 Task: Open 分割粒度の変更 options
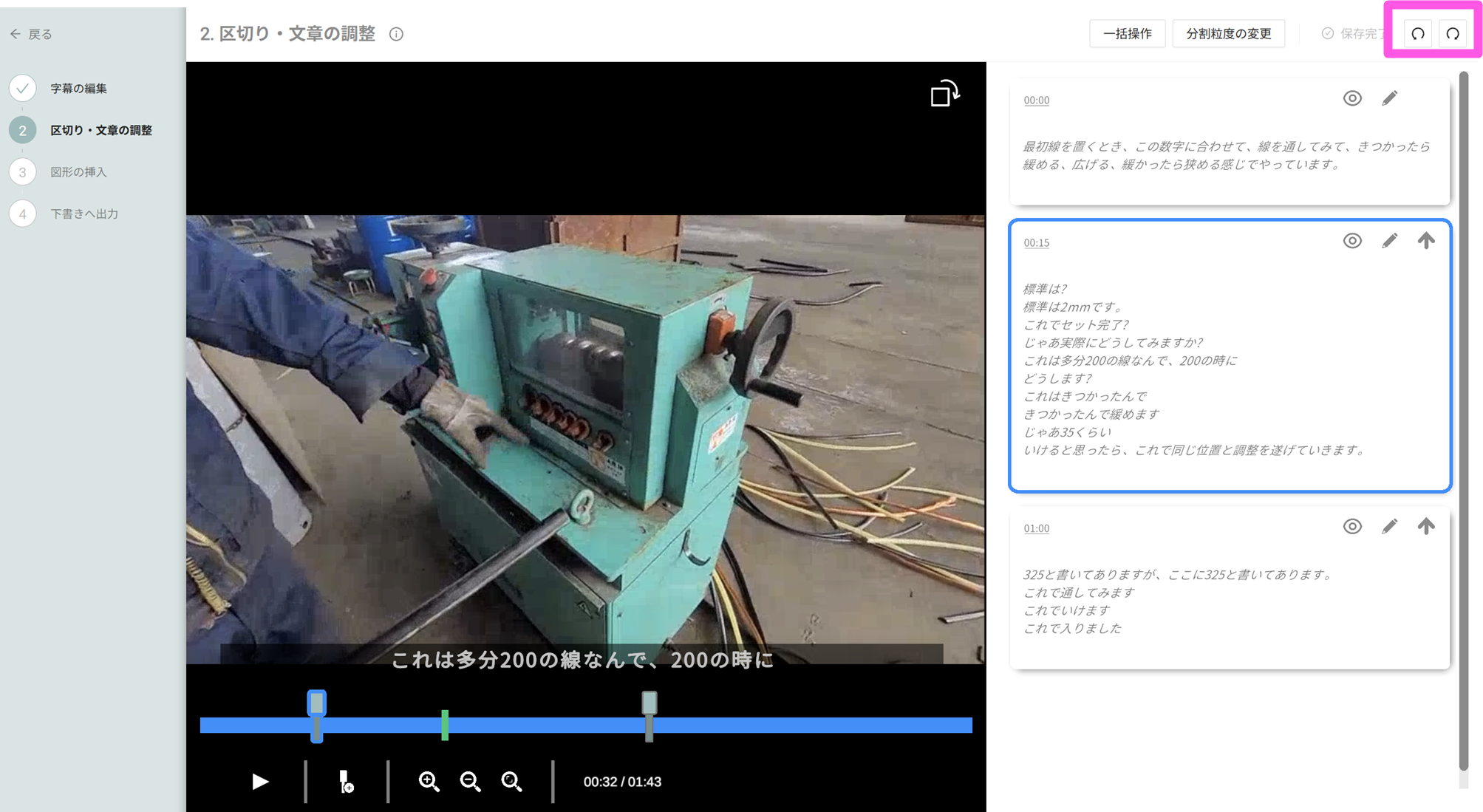pos(1228,34)
